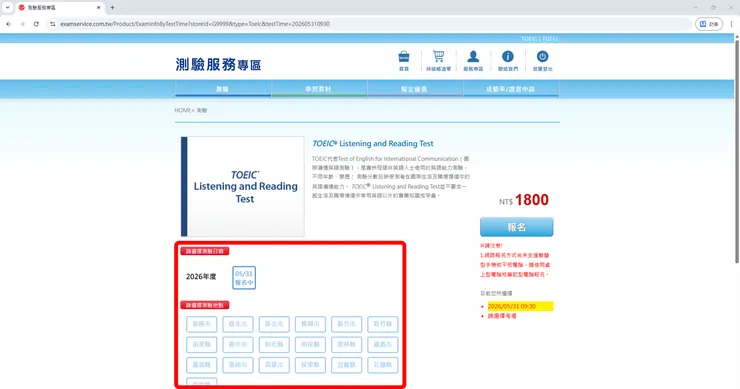Open the tab search dropdown arrow
The width and height of the screenshot is (740, 389).
coord(8,8)
